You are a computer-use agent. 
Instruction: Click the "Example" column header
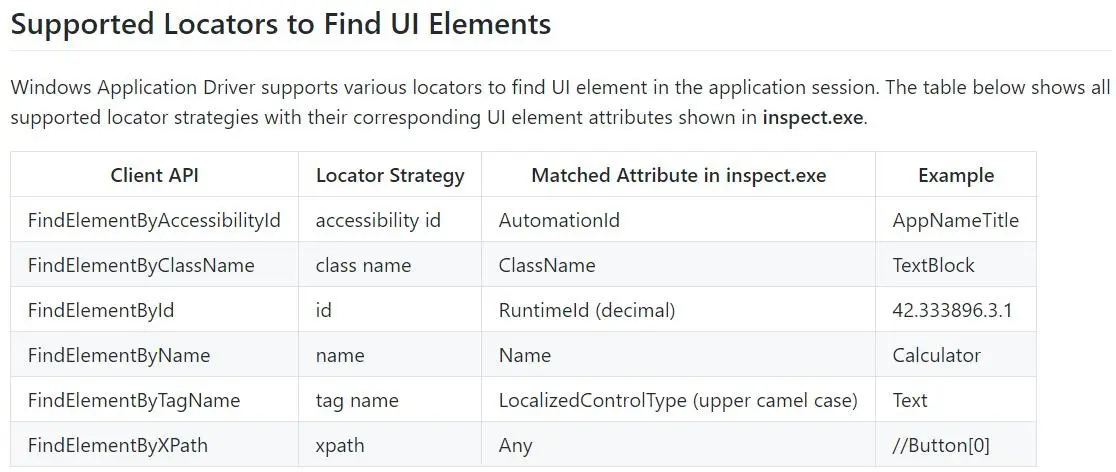coord(955,175)
